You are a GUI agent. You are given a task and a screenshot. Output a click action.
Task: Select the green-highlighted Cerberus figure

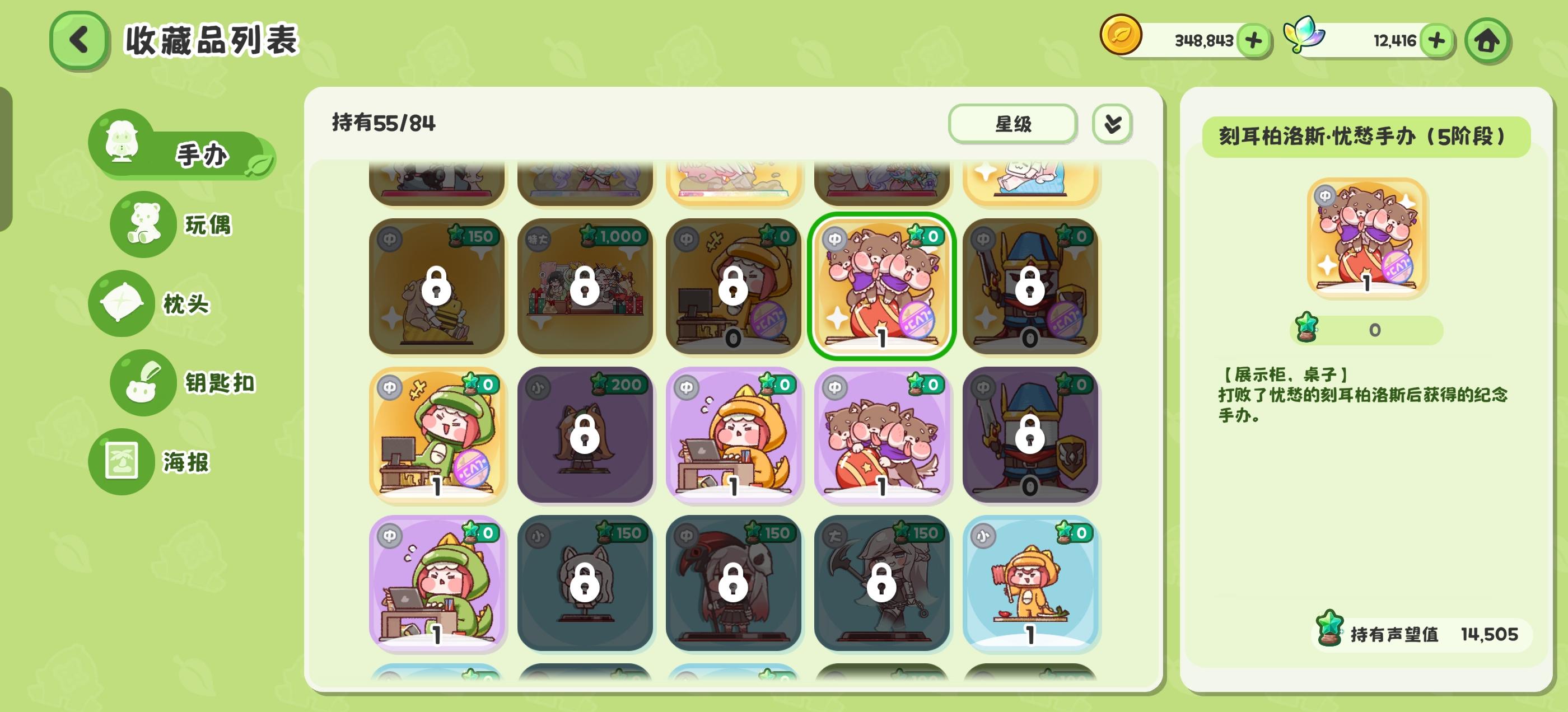[x=882, y=286]
